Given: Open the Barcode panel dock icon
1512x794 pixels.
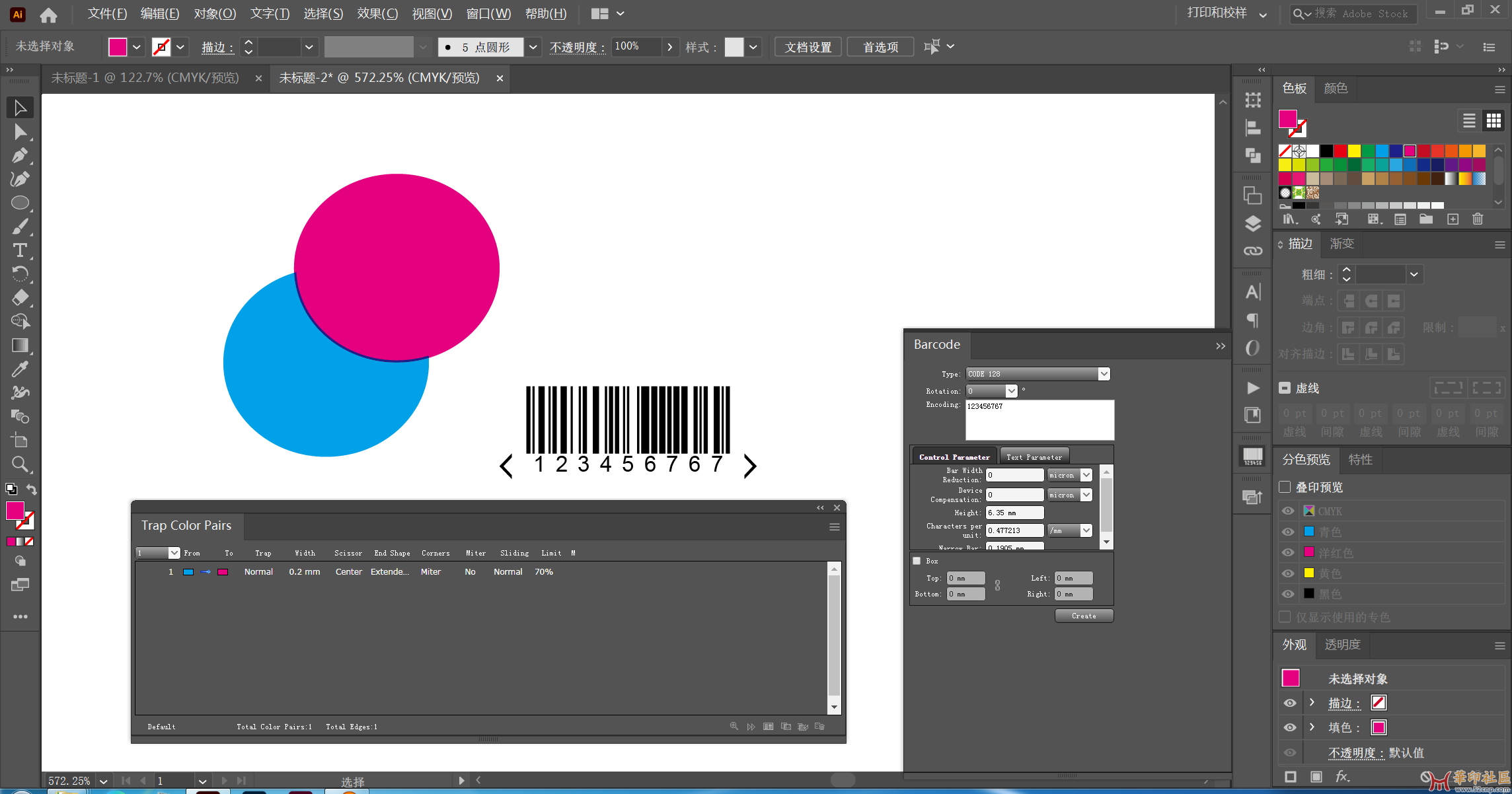Looking at the screenshot, I should coord(1253,456).
